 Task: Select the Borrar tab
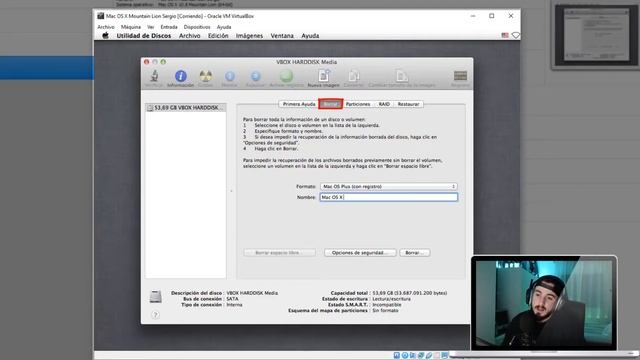(331, 104)
